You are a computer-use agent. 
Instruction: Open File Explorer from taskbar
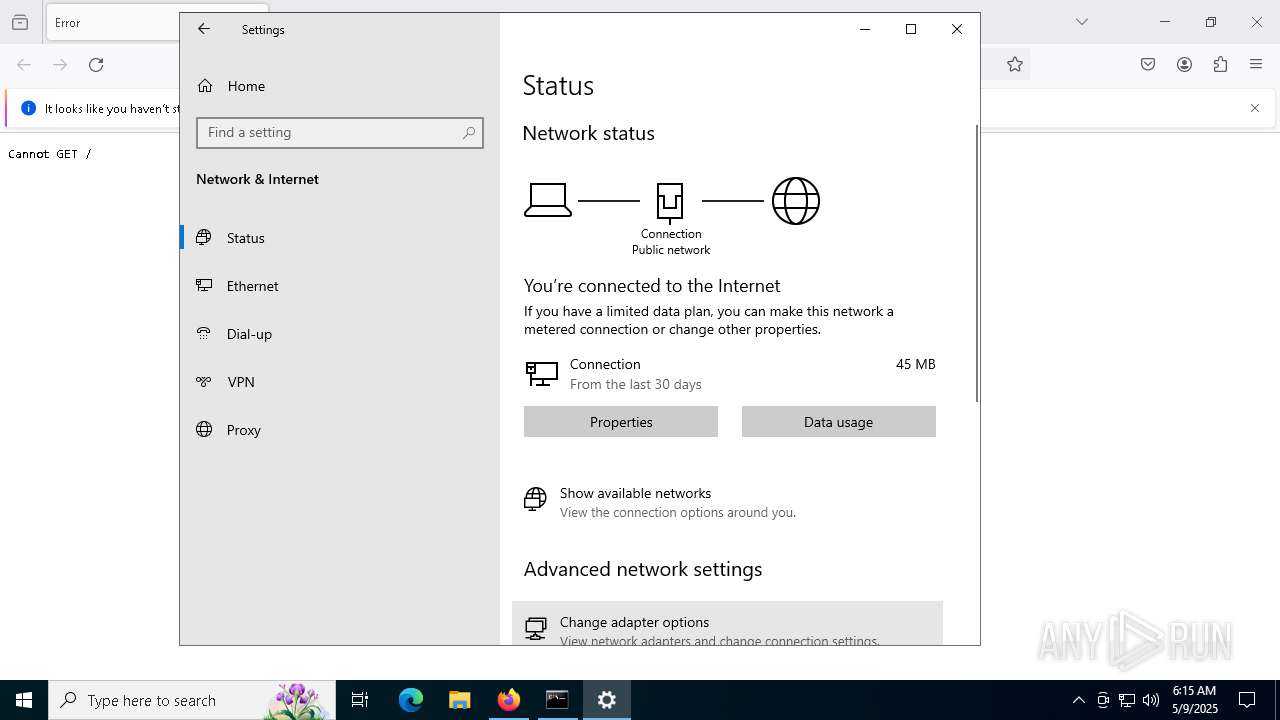tap(460, 700)
